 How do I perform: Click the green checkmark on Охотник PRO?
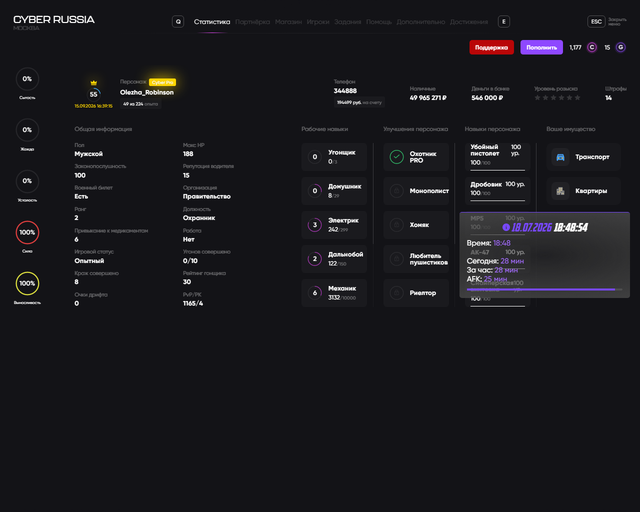tap(396, 157)
